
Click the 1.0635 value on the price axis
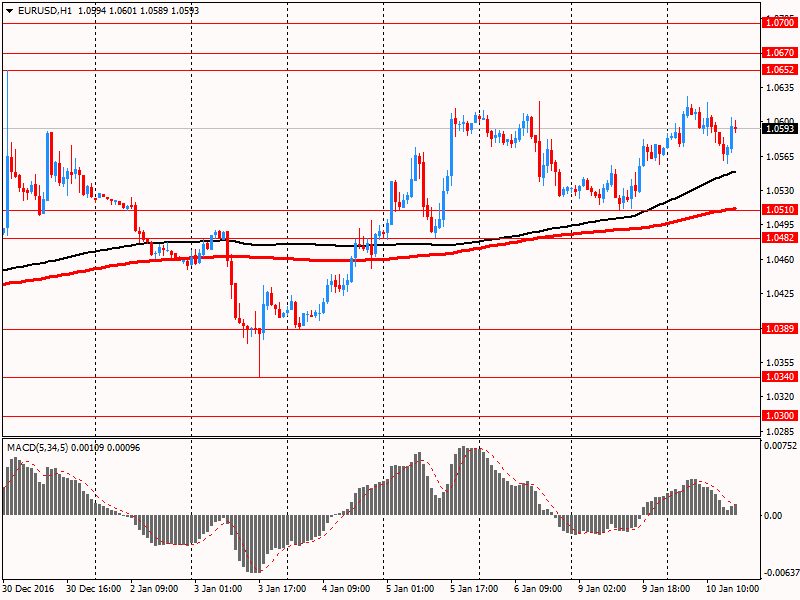pyautogui.click(x=779, y=88)
